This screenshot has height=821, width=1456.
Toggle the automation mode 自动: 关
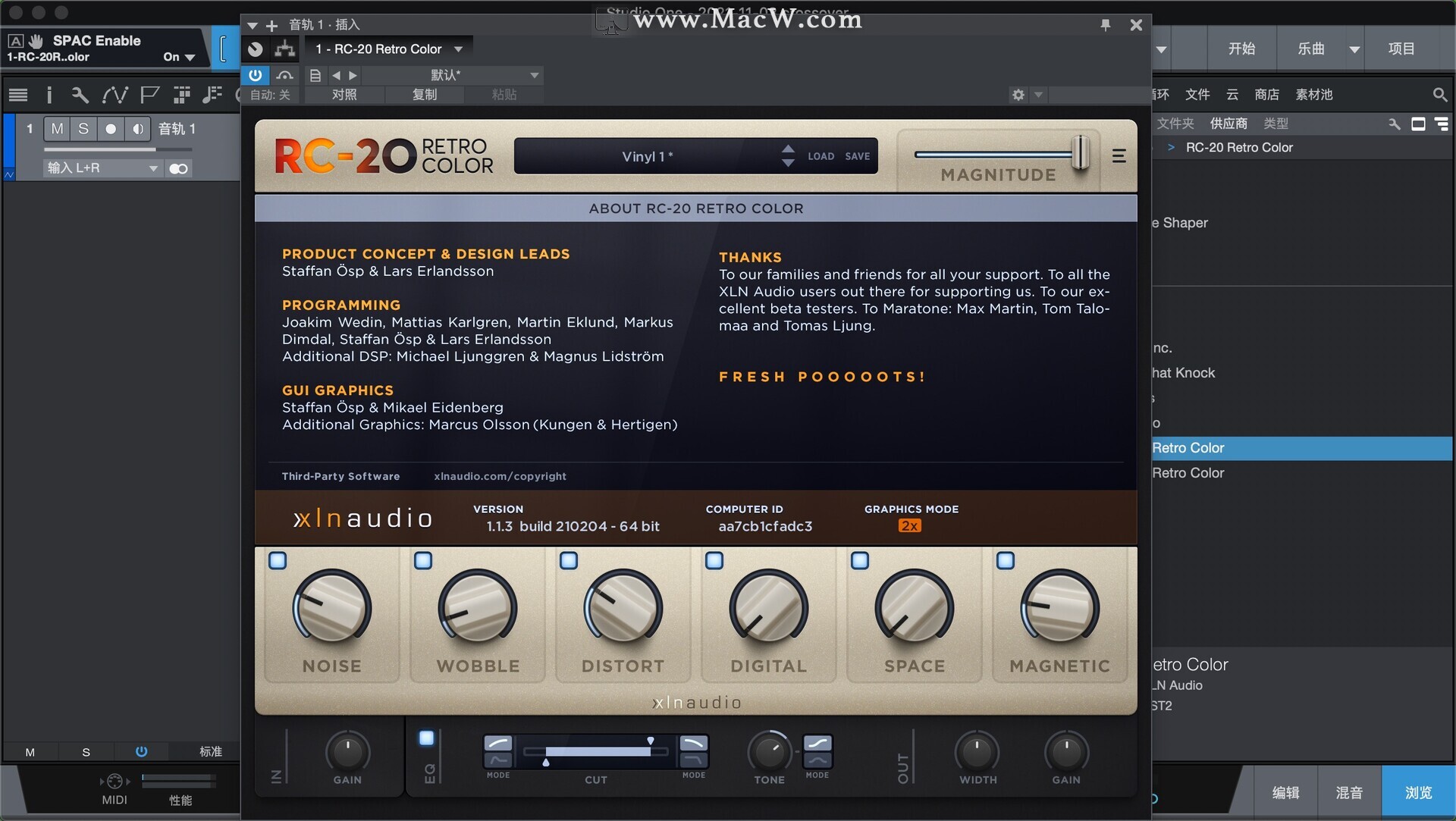click(x=271, y=95)
